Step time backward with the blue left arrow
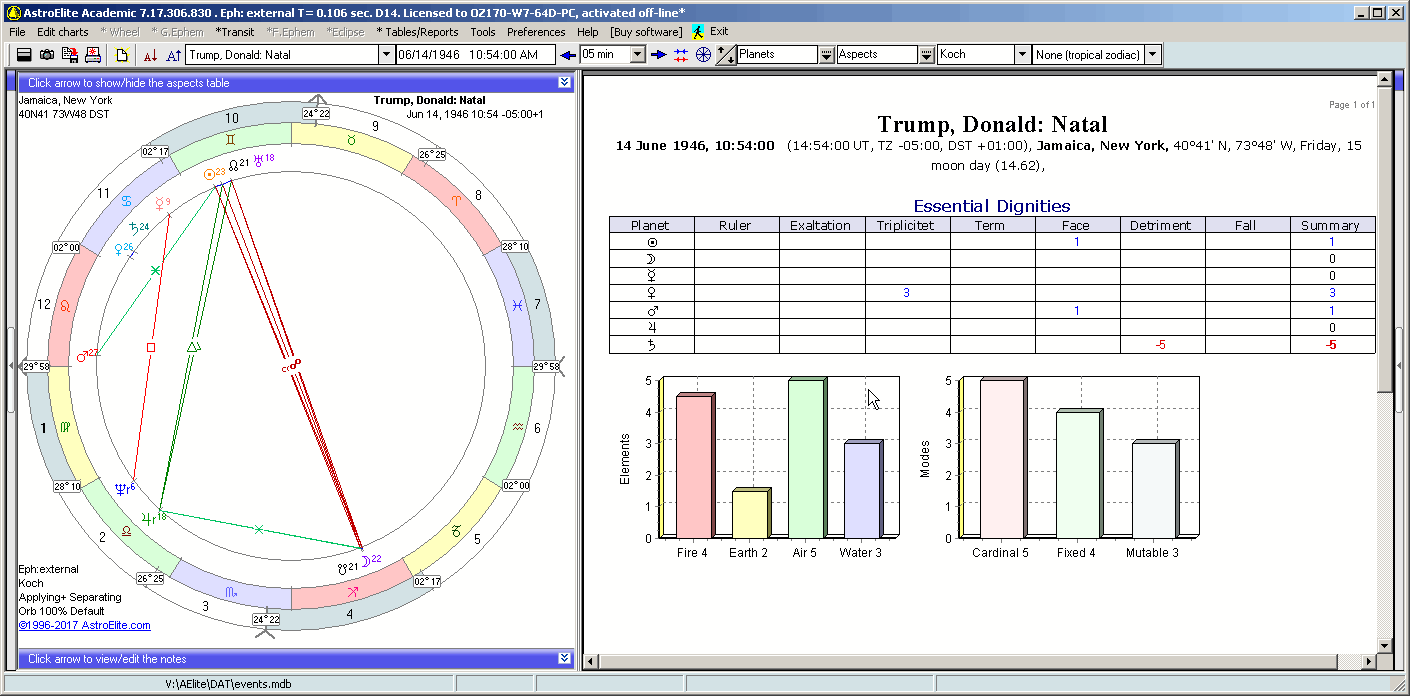This screenshot has height=696, width=1410. [x=568, y=54]
